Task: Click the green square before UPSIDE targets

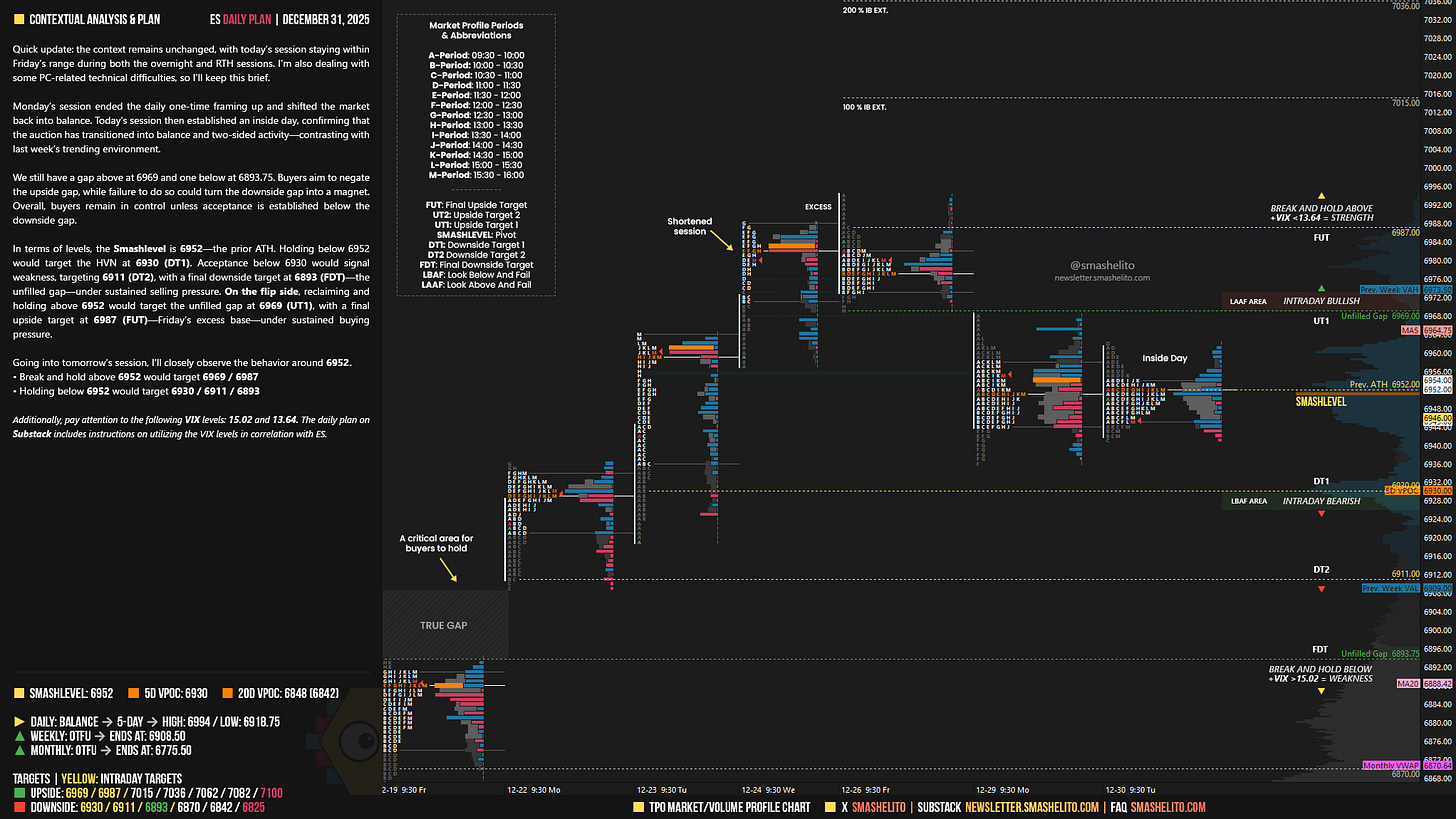Action: 19,792
